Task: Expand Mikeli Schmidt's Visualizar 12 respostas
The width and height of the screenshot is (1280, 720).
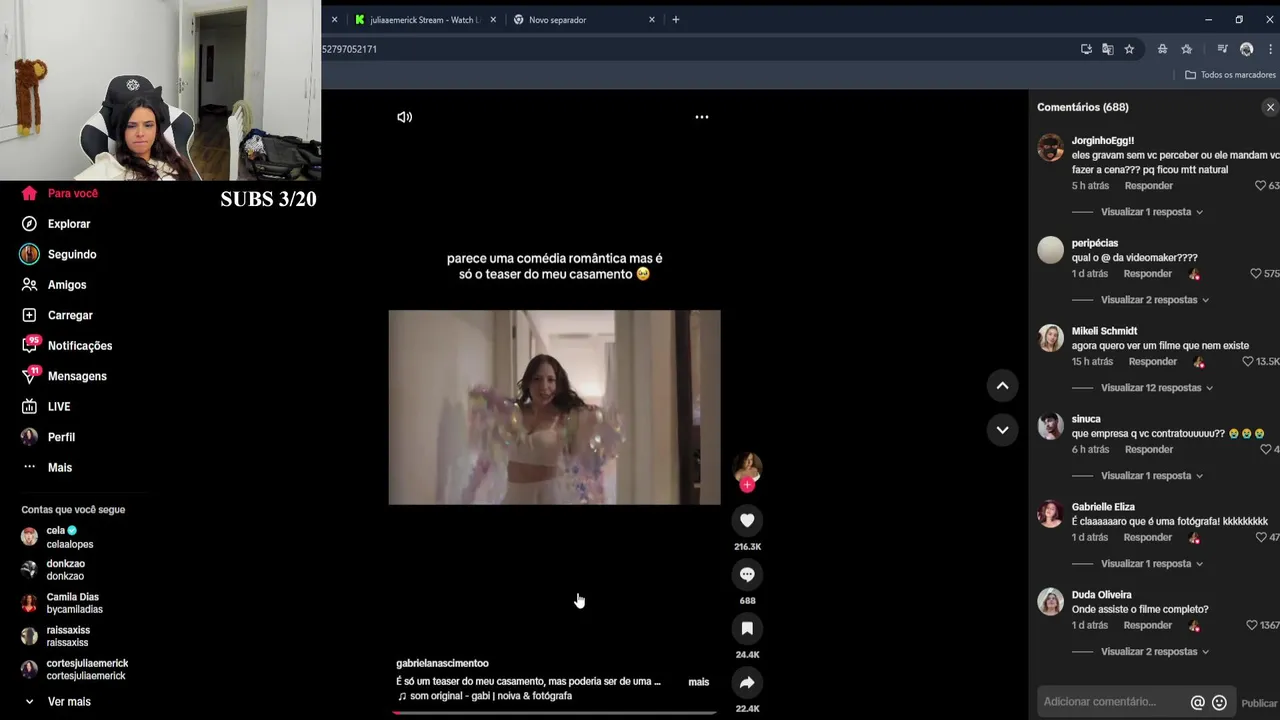Action: click(1157, 388)
